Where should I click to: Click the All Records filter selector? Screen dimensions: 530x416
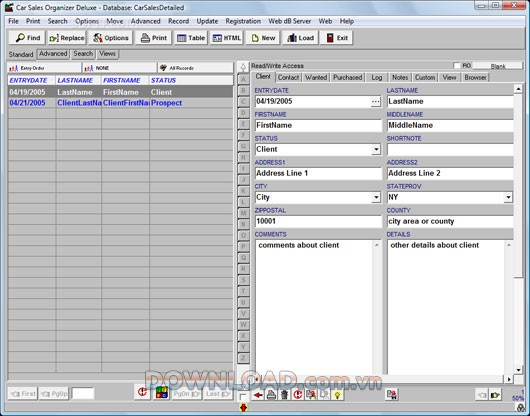195,68
